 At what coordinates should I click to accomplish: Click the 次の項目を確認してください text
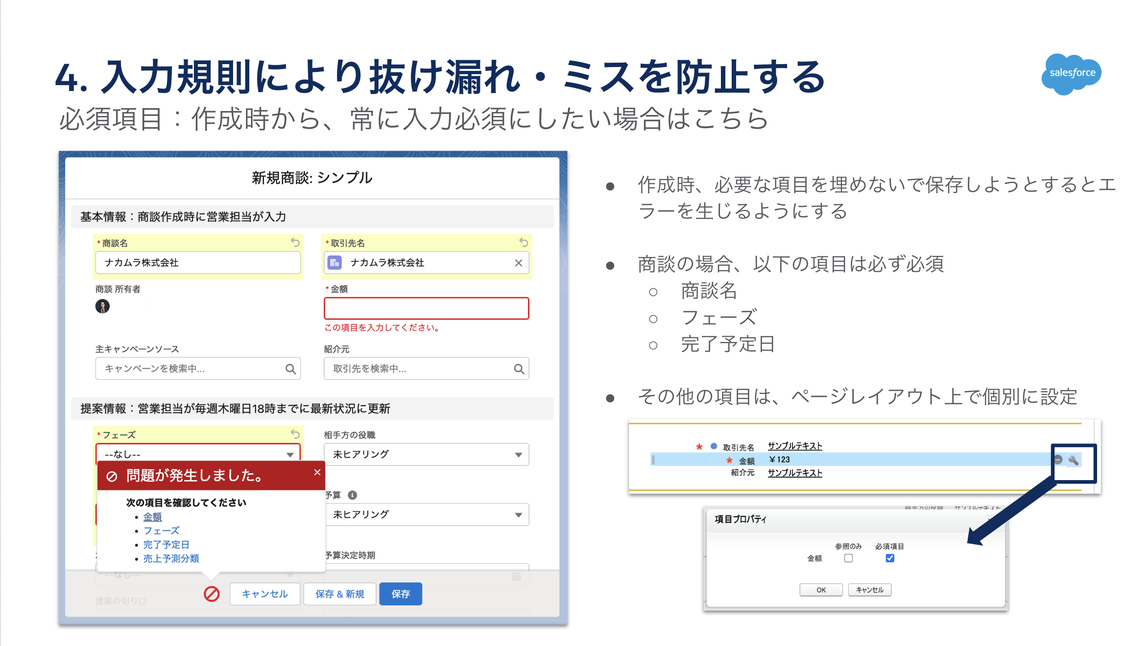point(186,503)
